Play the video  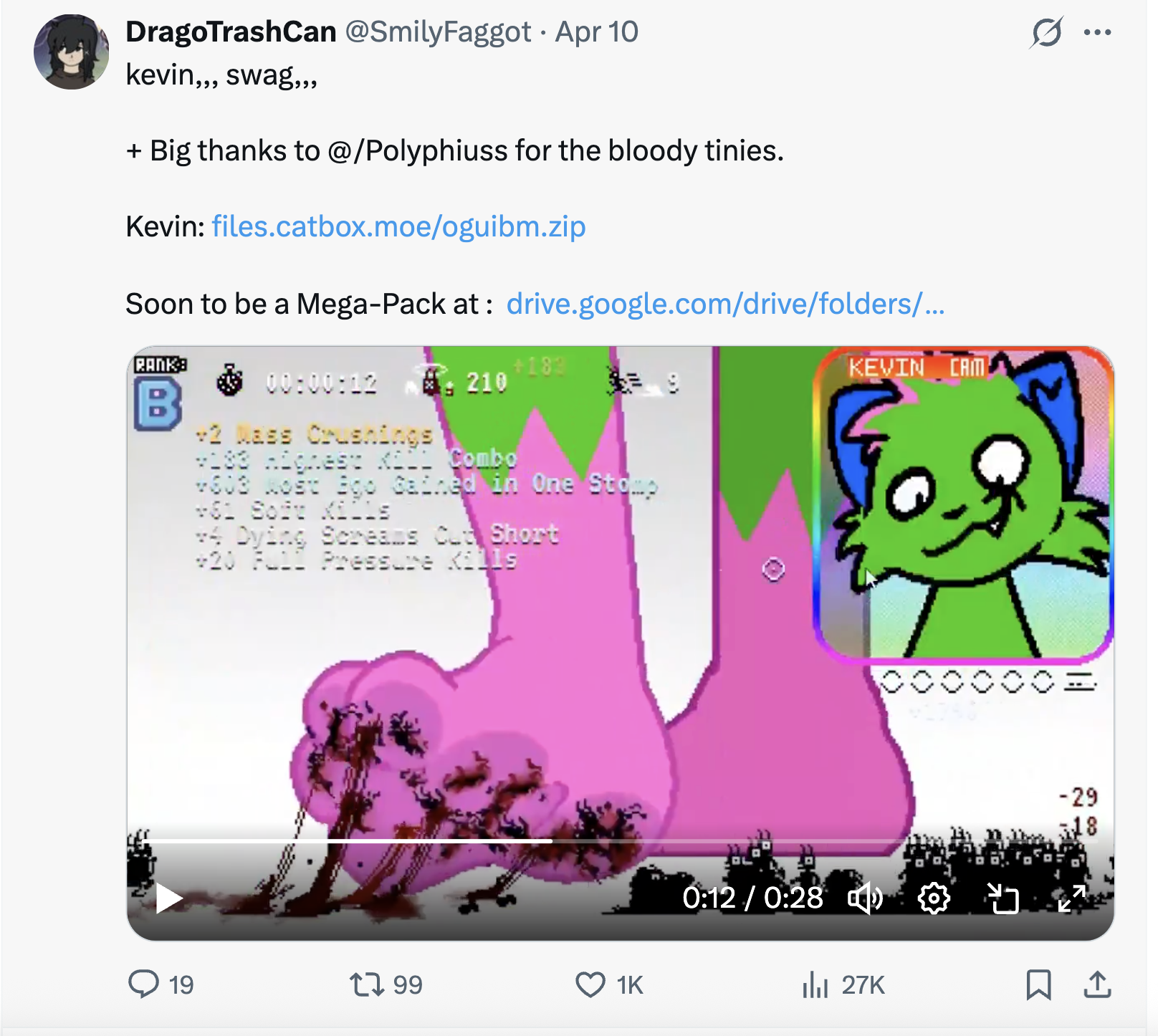pyautogui.click(x=169, y=898)
